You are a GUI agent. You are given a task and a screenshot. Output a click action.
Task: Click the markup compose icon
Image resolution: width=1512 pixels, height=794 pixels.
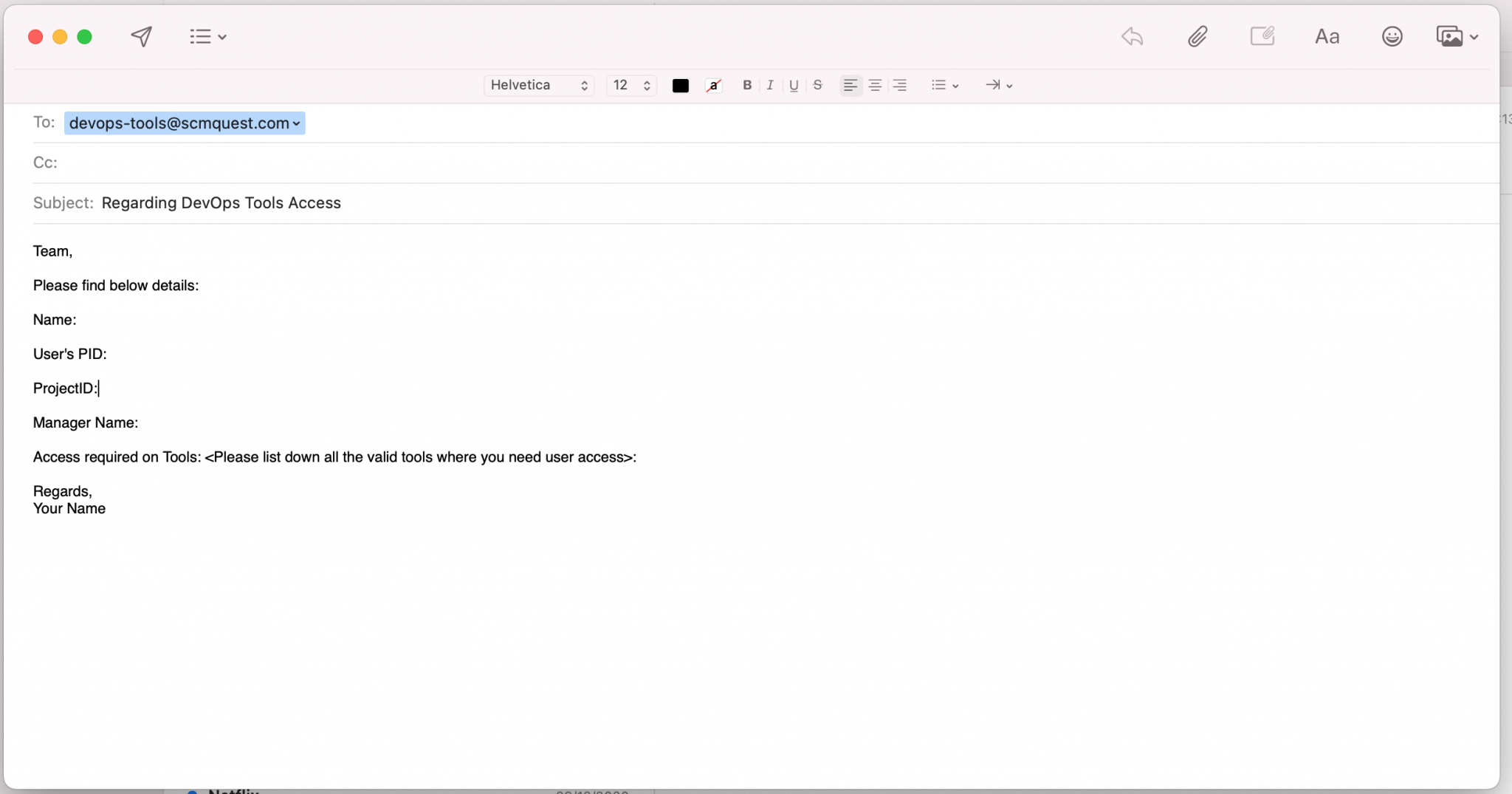[x=1262, y=36]
